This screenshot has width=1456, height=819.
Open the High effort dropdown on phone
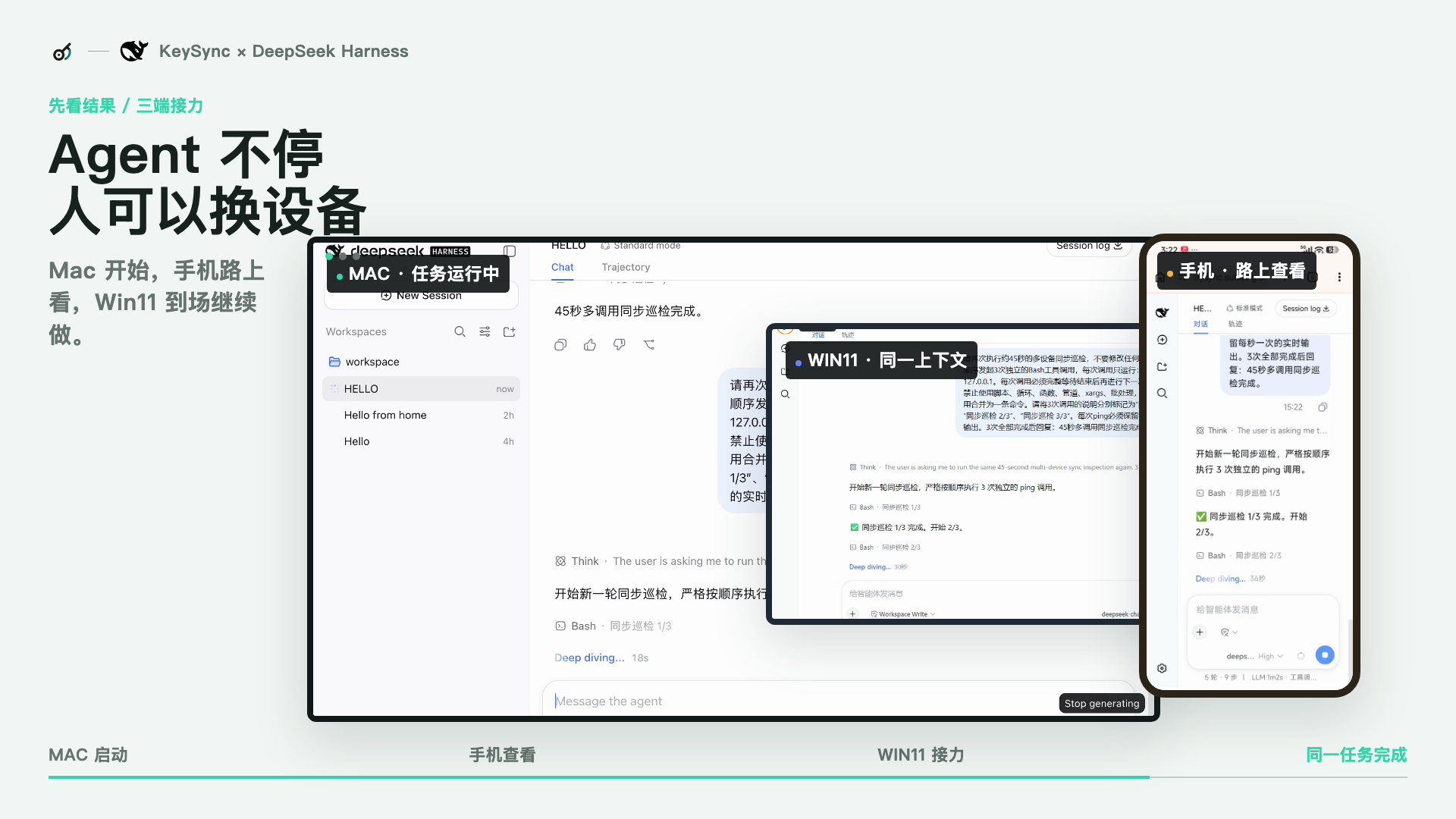[1270, 657]
